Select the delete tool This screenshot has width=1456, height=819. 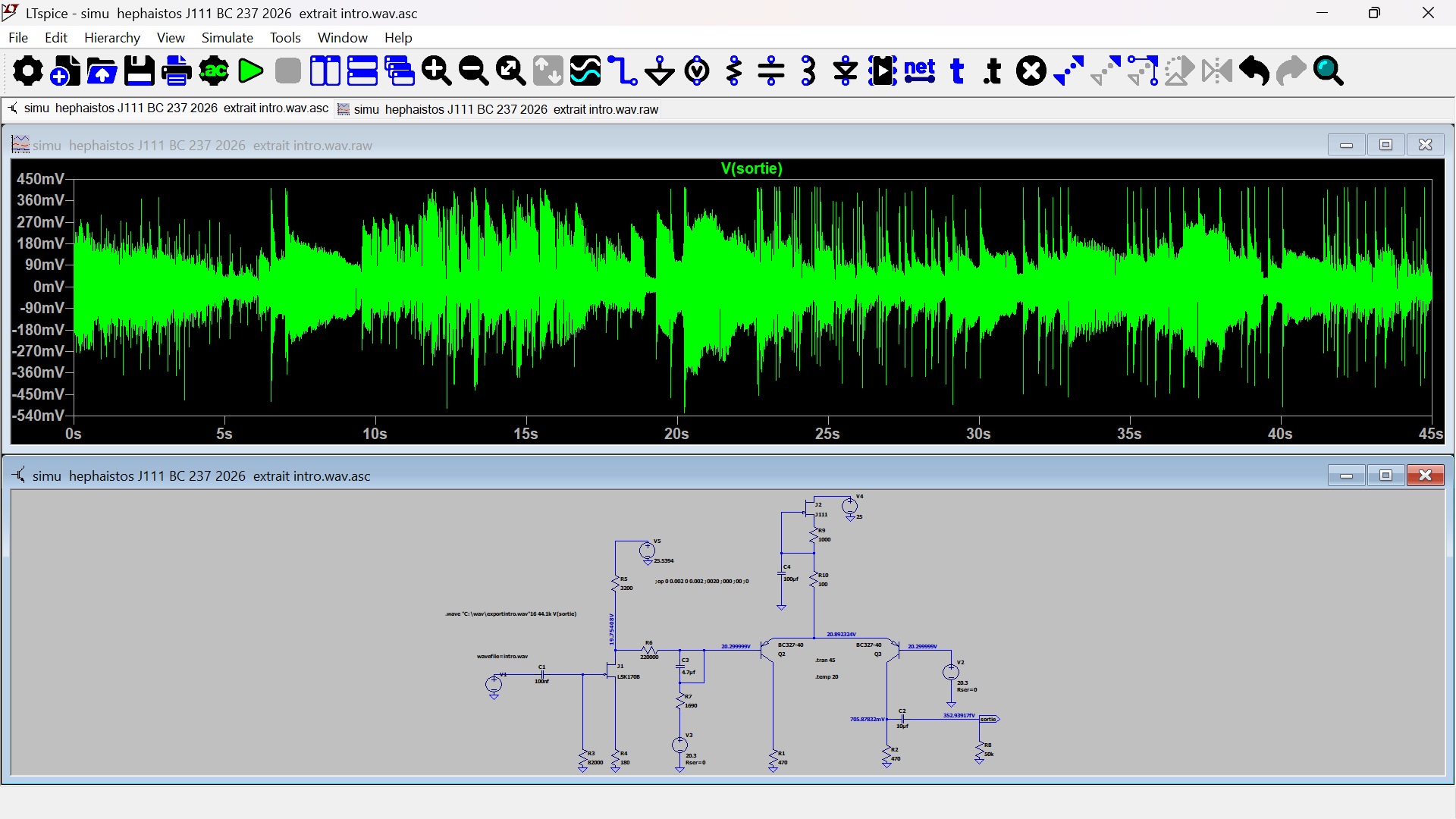click(1031, 71)
